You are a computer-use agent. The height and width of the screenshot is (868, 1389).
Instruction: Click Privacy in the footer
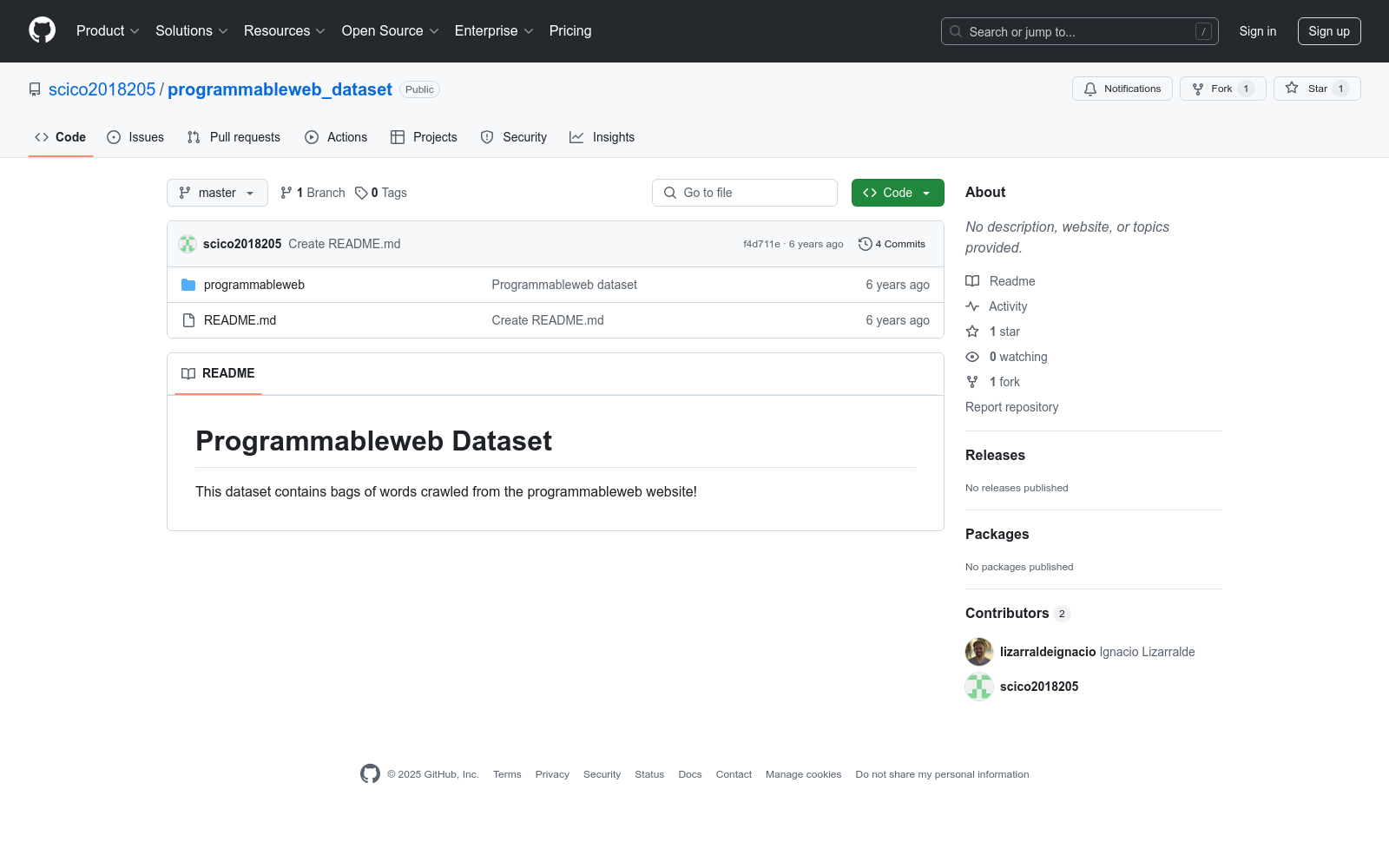click(552, 774)
